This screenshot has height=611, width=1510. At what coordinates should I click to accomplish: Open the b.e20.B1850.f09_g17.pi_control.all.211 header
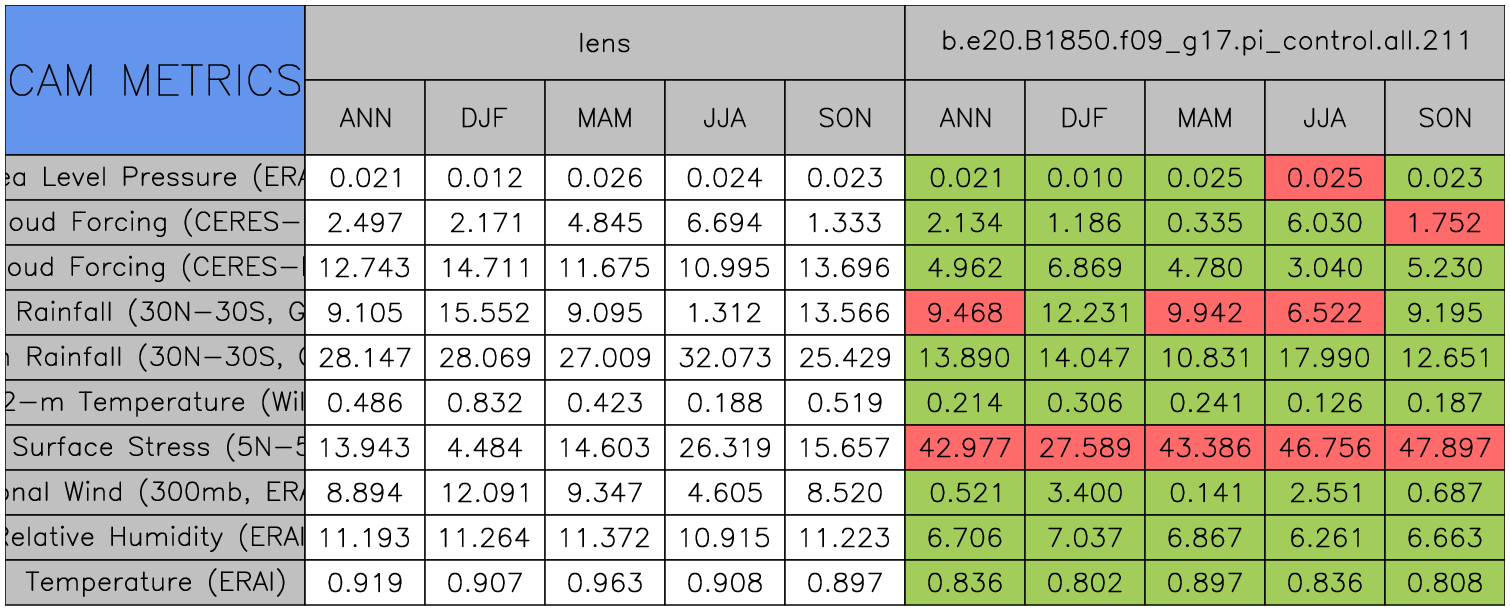(x=1205, y=42)
